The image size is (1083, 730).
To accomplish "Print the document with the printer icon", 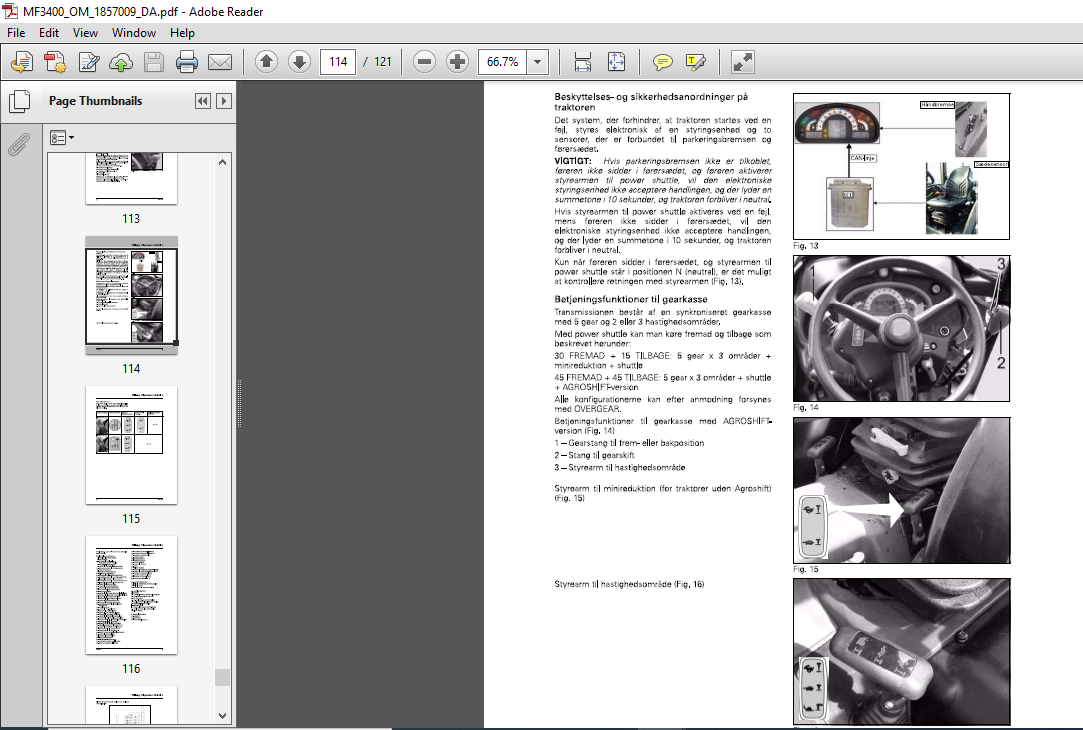I will tap(186, 62).
